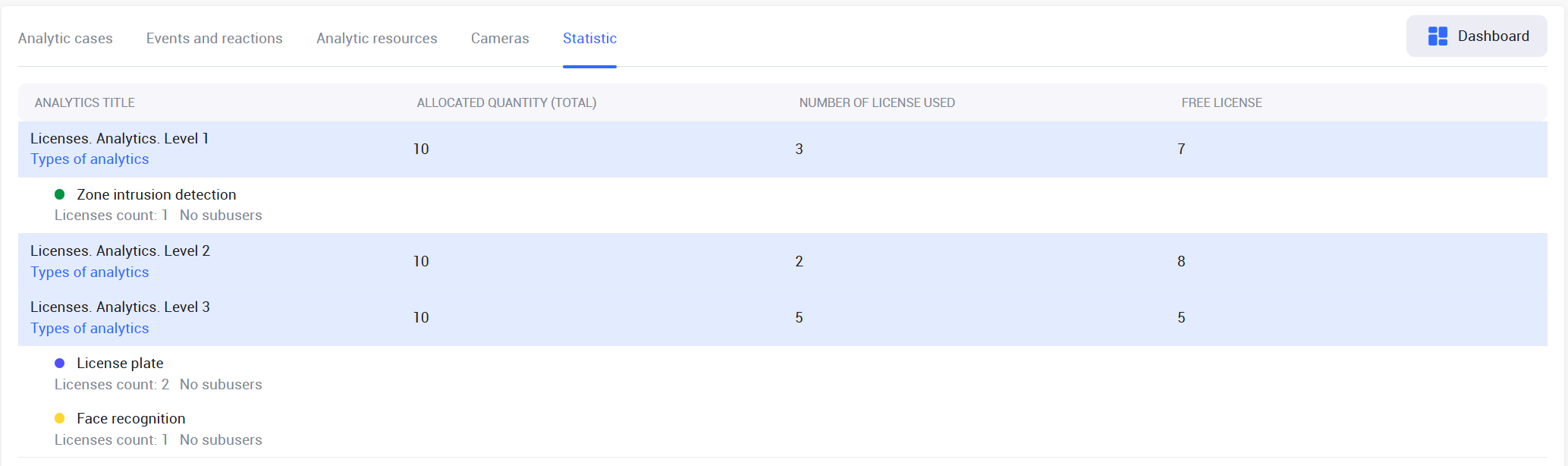The width and height of the screenshot is (1568, 466).
Task: Click the Dashboard grid icon
Action: click(x=1437, y=36)
